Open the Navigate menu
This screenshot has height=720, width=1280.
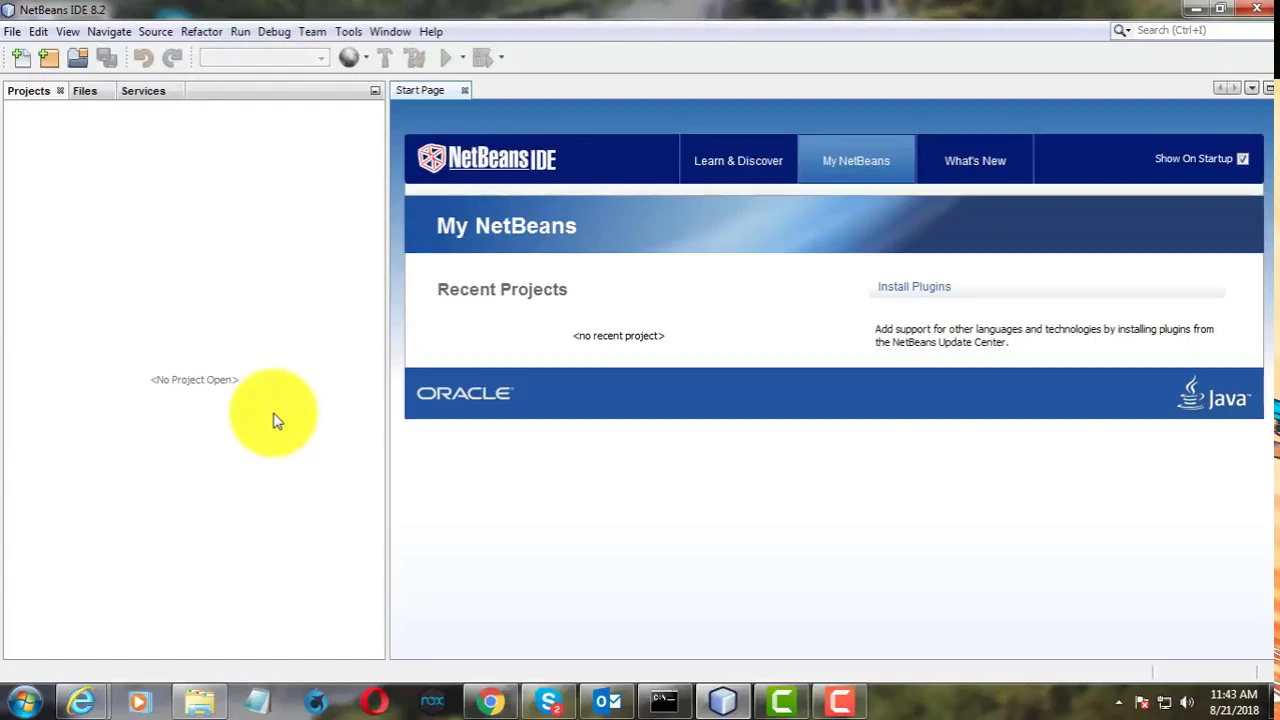click(x=109, y=31)
